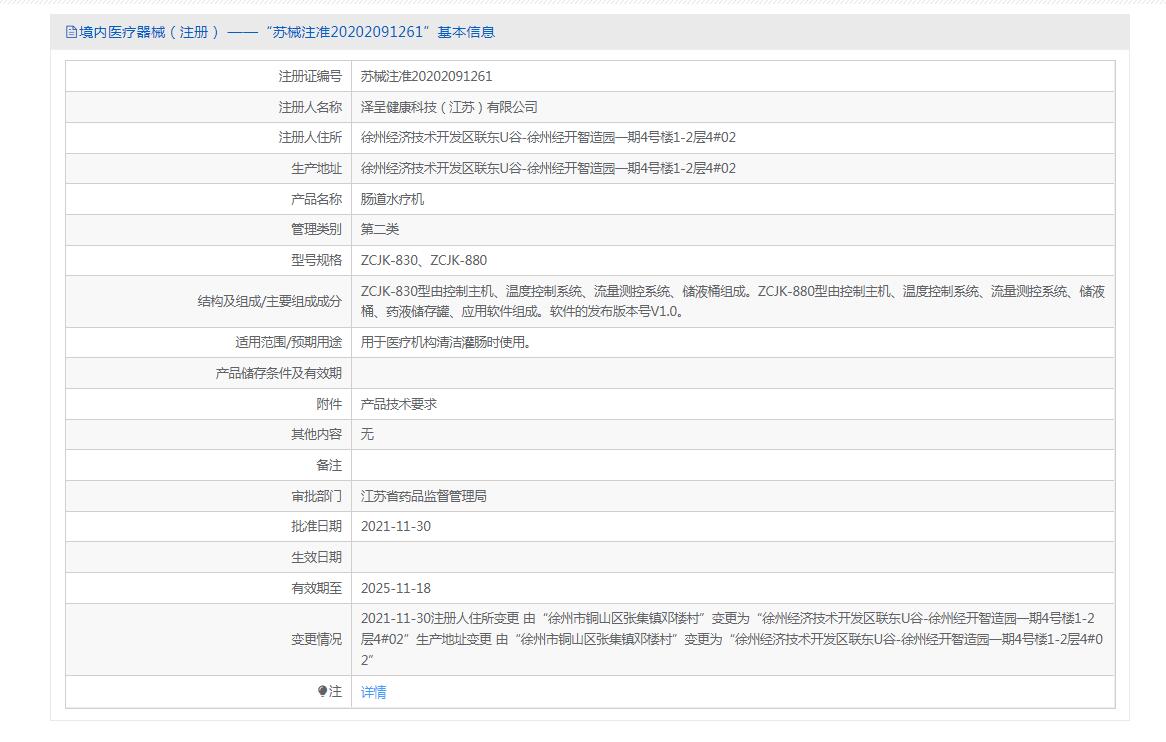Click product name 肠道水疗机
Screen dimensions: 1166x742
coord(392,199)
